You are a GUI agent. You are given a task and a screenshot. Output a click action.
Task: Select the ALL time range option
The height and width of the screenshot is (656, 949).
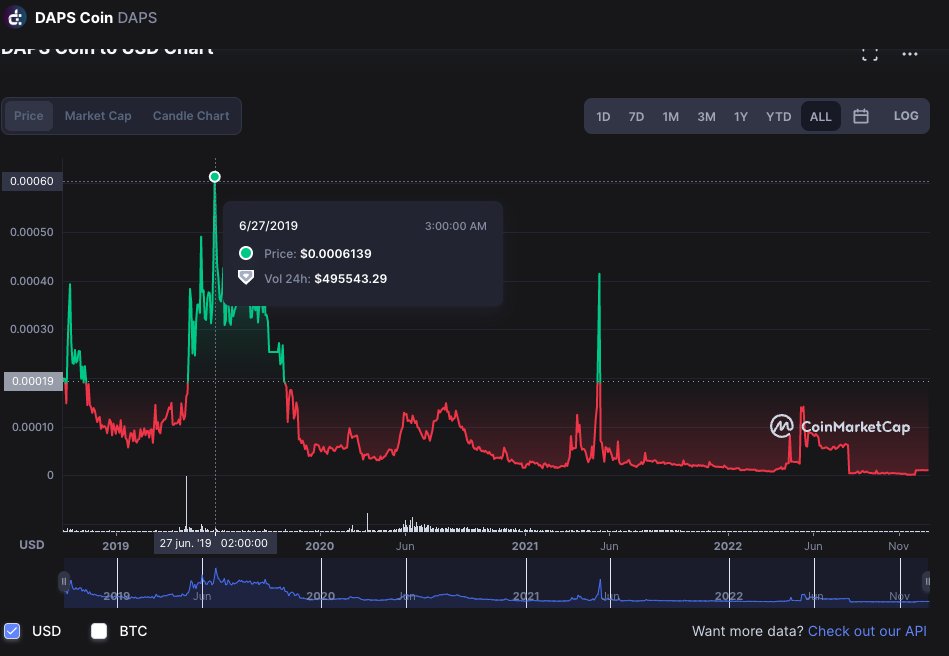(x=820, y=116)
